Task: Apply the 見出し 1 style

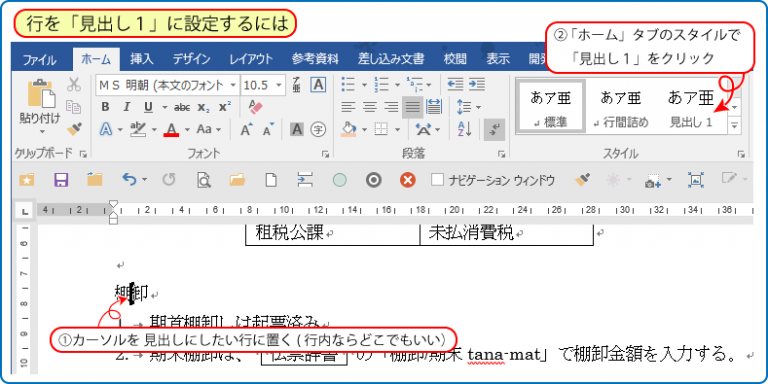Action: (691, 107)
